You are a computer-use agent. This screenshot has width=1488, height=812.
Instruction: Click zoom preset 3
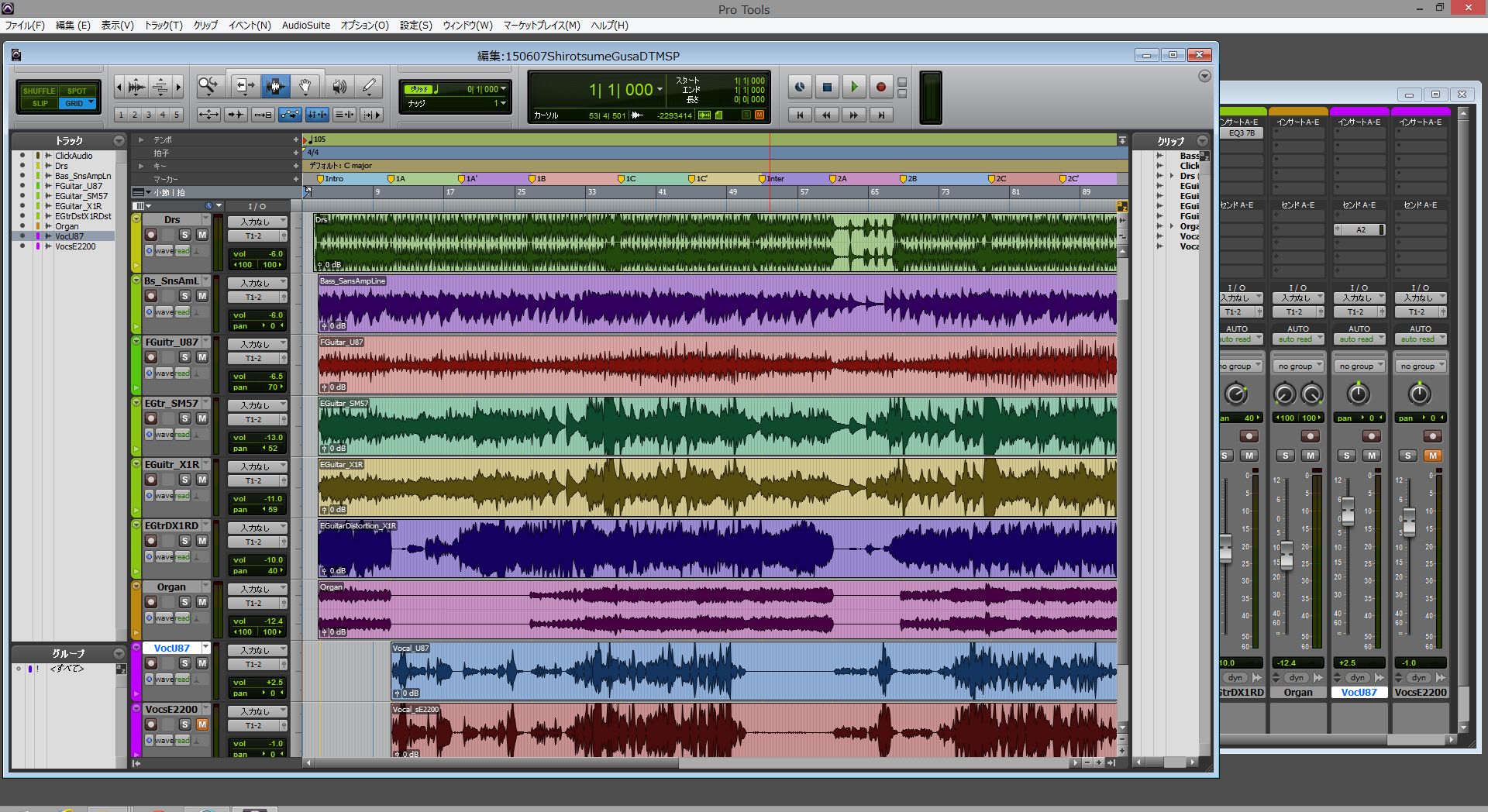tap(149, 115)
